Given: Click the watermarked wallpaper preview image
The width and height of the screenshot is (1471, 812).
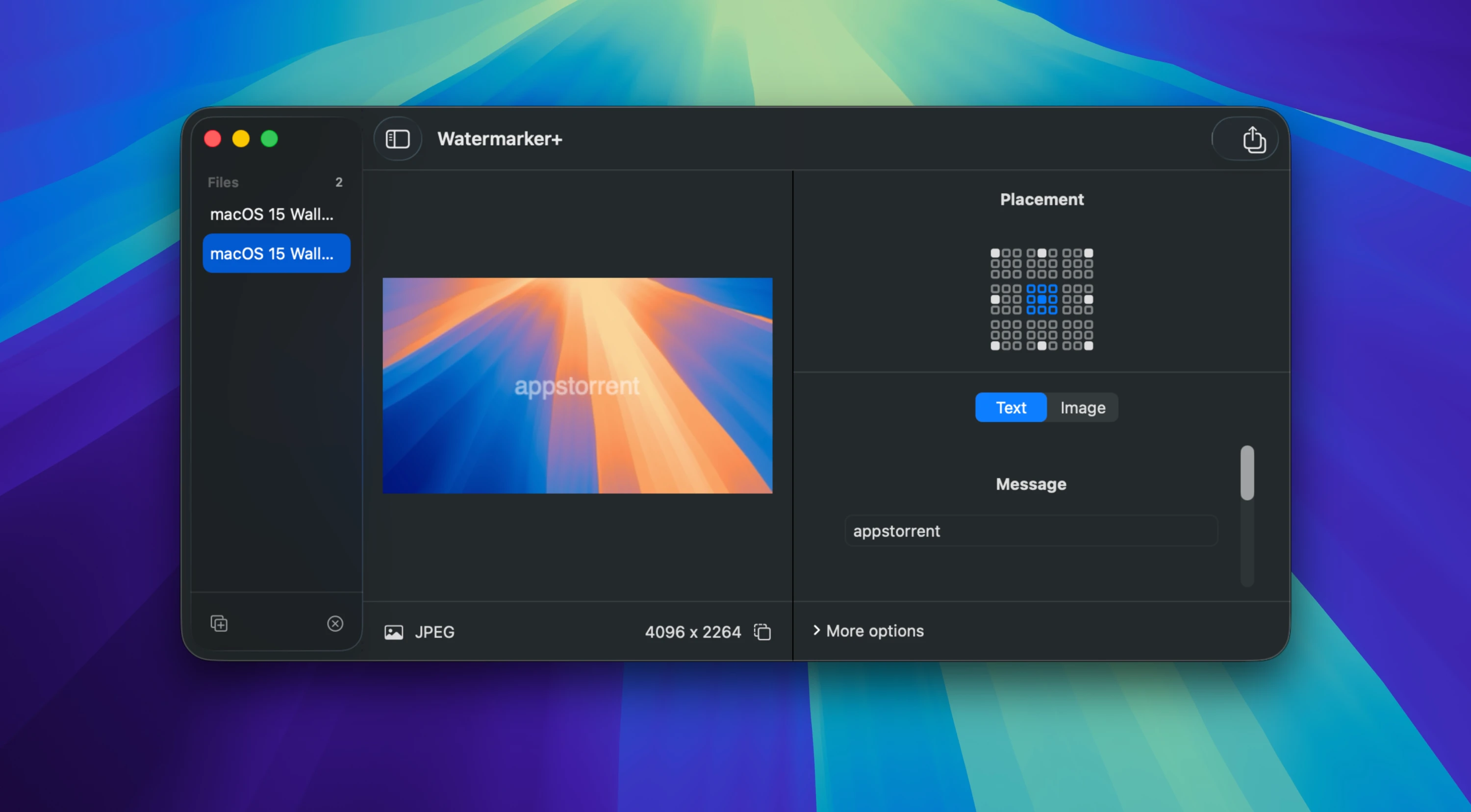Looking at the screenshot, I should pos(577,386).
